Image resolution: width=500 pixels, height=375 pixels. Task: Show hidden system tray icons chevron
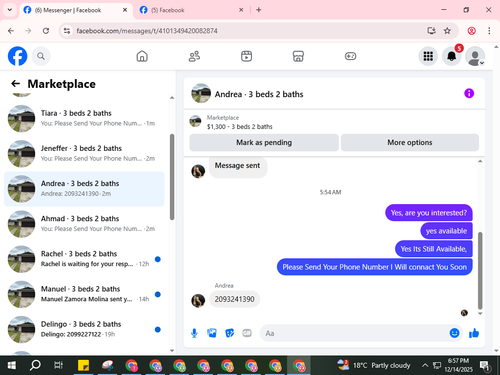point(425,365)
